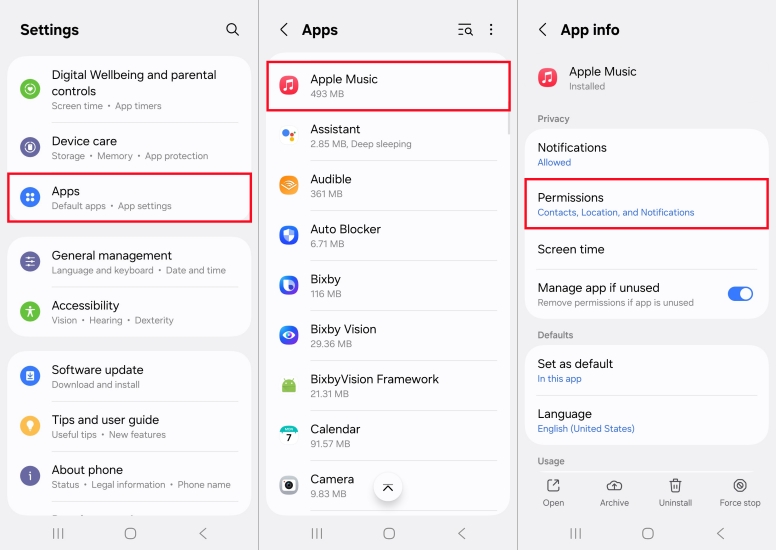
Task: Open Notifications setting in App info
Action: point(646,154)
